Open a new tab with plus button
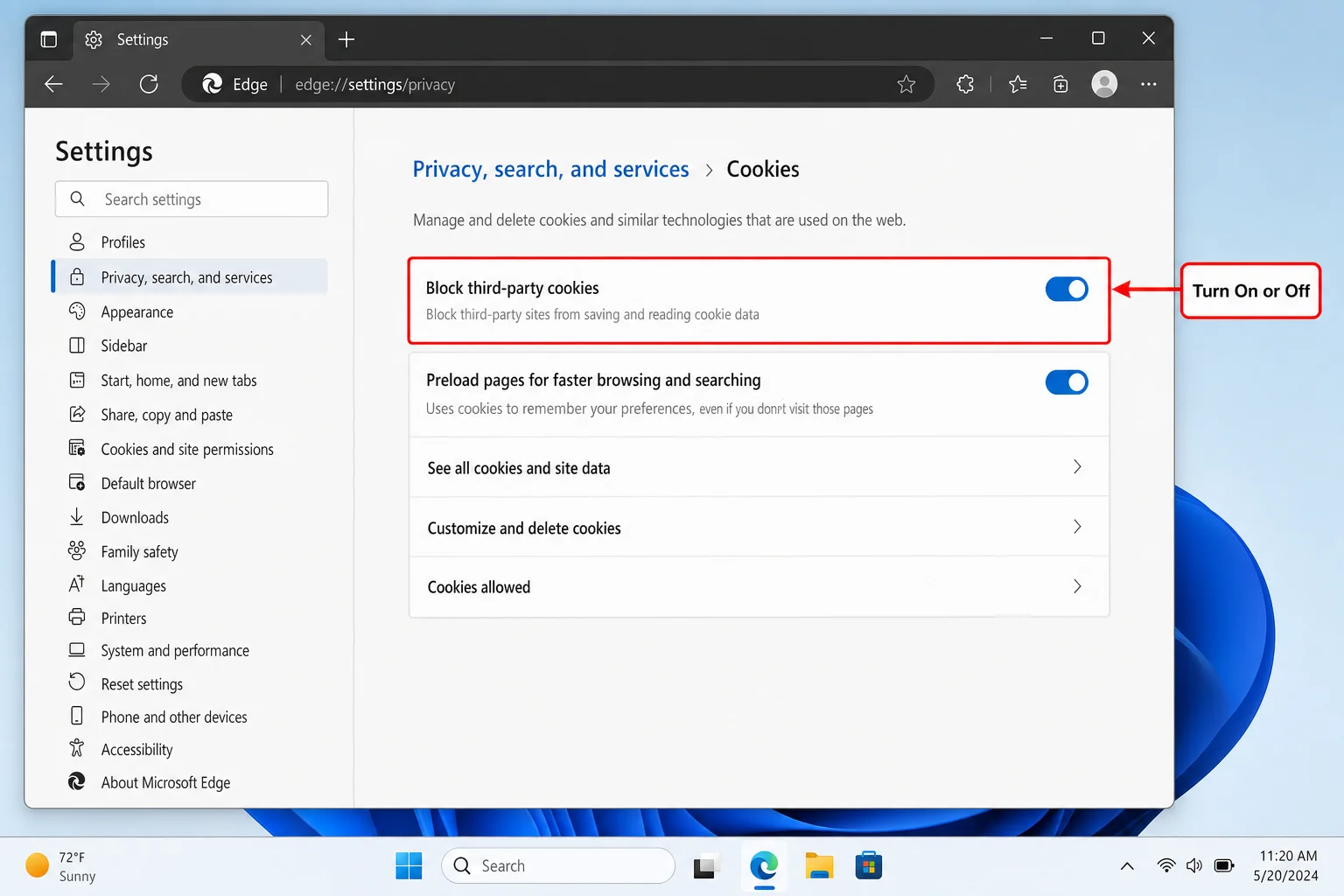The width and height of the screenshot is (1344, 896). click(x=346, y=39)
